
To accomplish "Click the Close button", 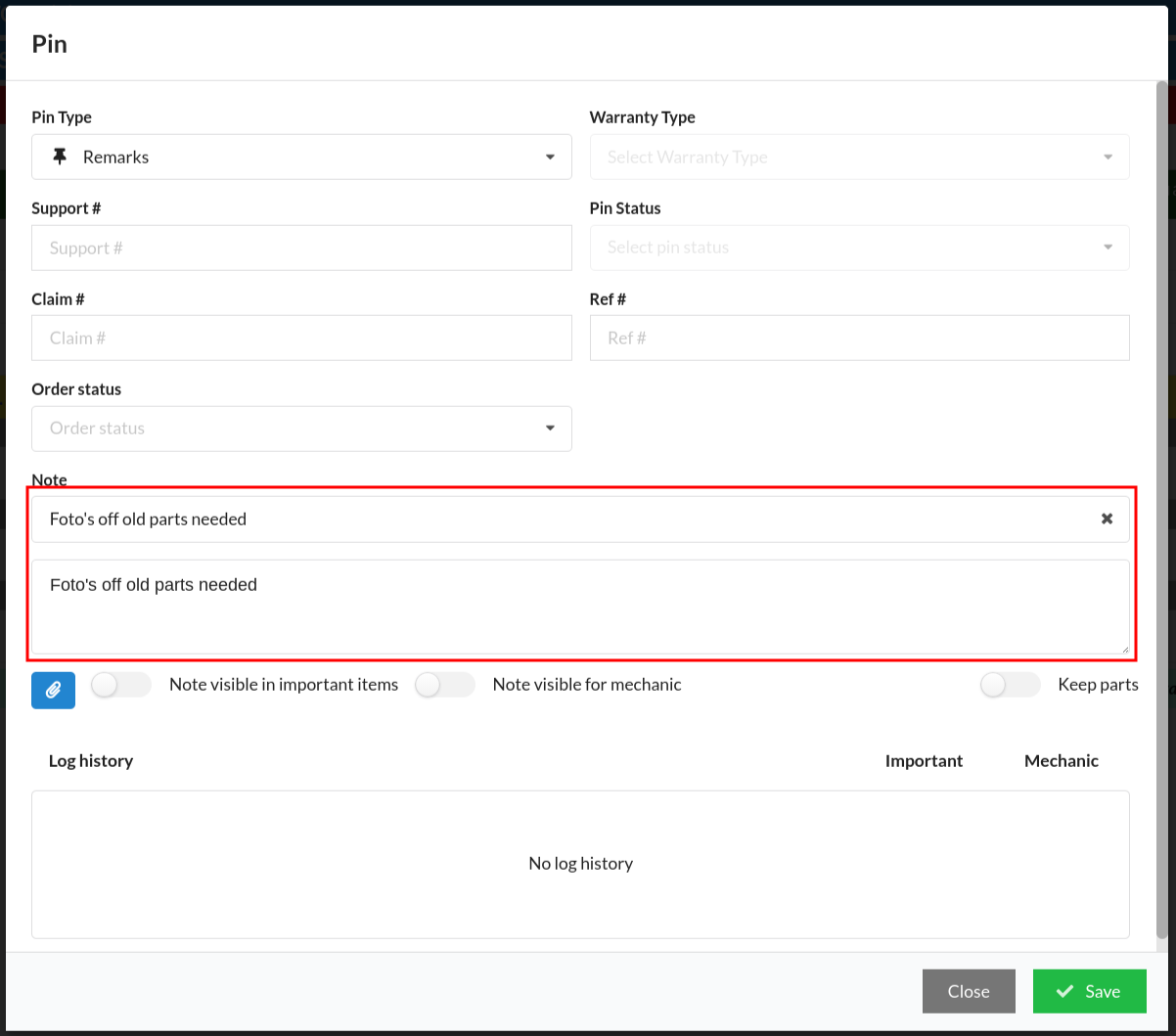I will (968, 991).
